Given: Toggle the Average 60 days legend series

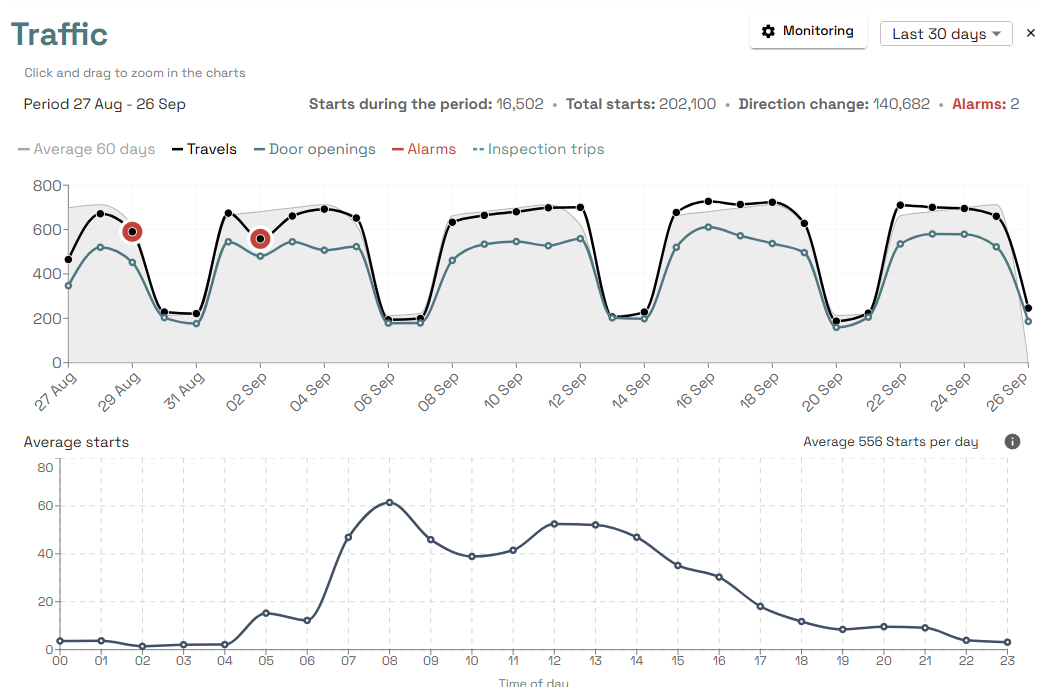Looking at the screenshot, I should [87, 149].
